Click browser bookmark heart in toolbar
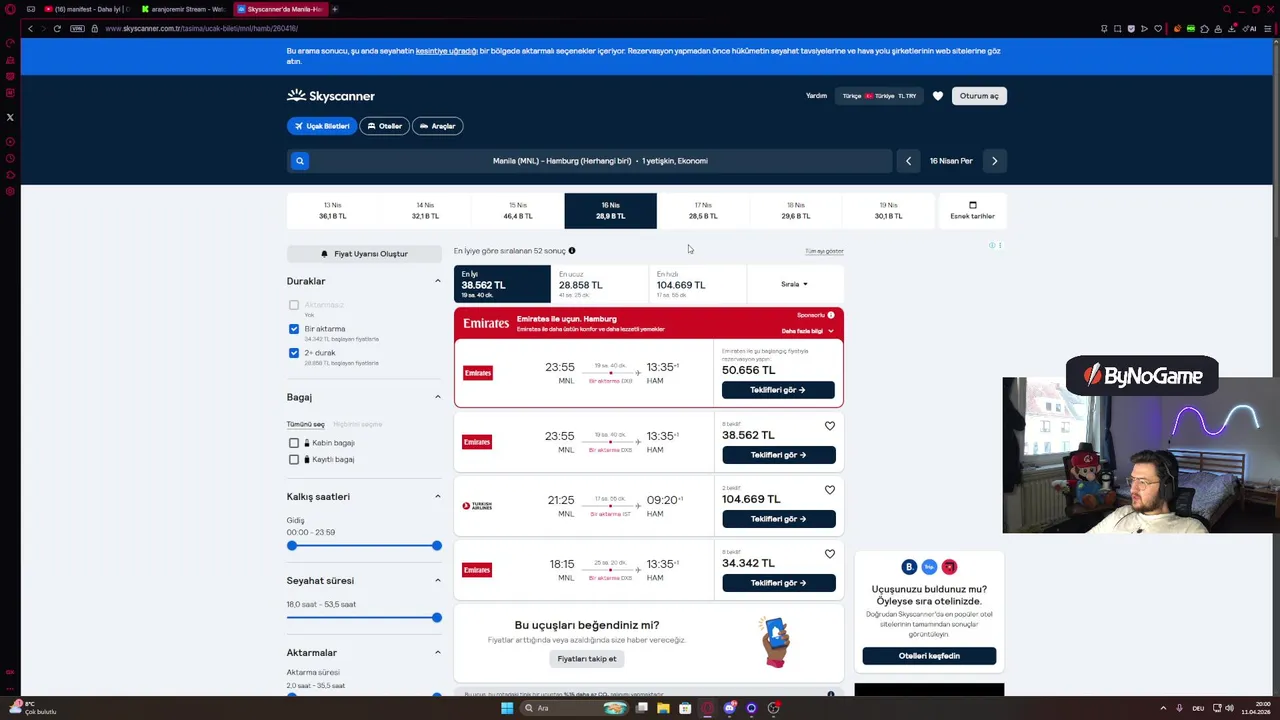This screenshot has height=720, width=1280. [x=1159, y=28]
